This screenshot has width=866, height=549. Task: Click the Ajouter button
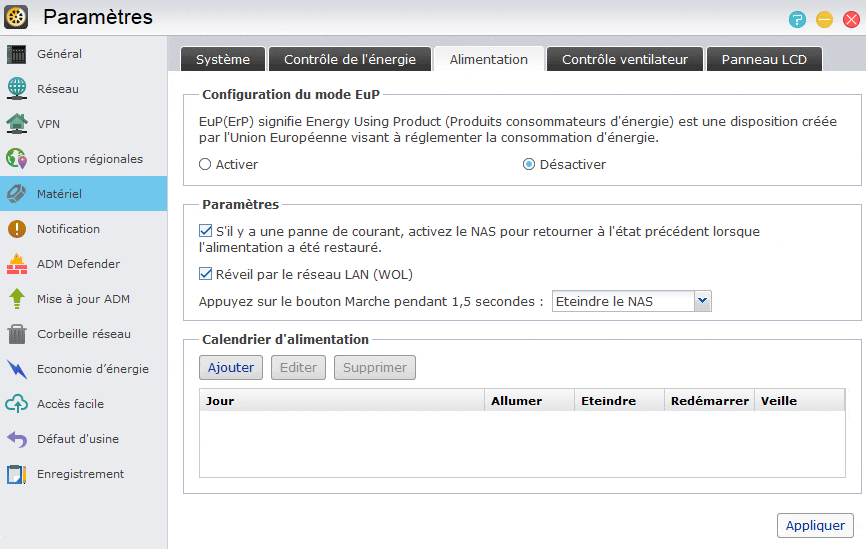click(231, 367)
